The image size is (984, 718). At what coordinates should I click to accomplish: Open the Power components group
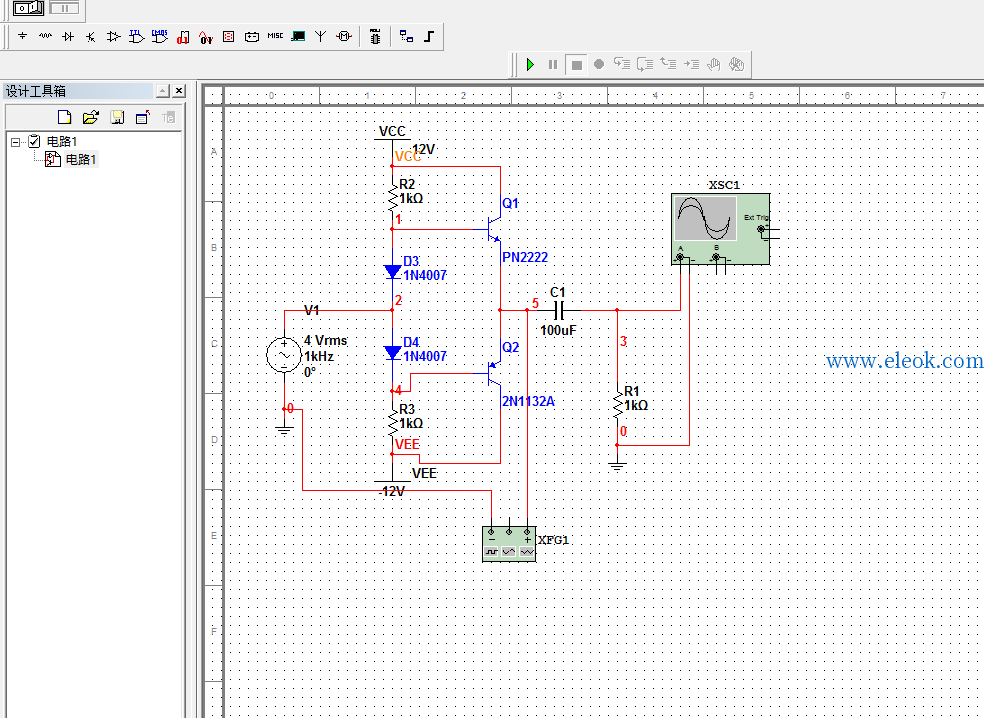[x=252, y=36]
